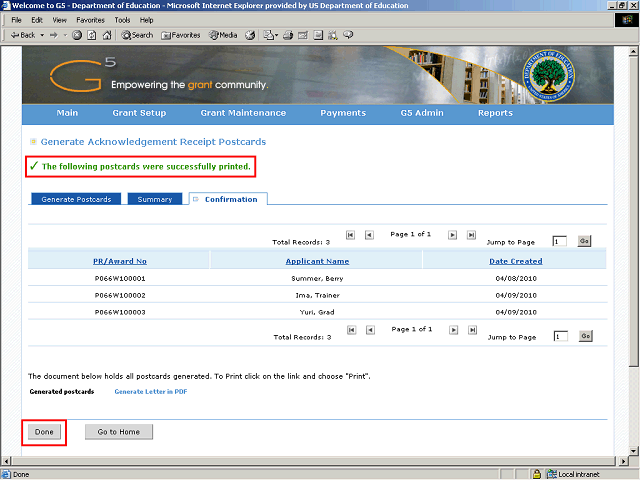Click the bottom Go button

click(586, 336)
